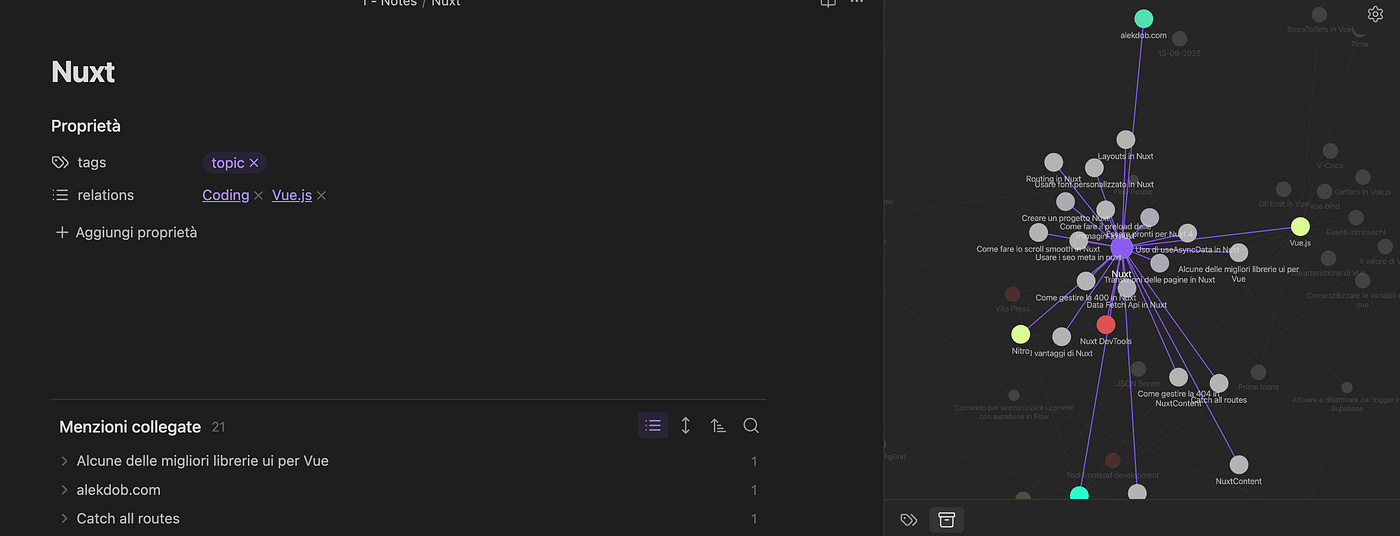Select the NuxtContent graph node
The height and width of the screenshot is (536, 1400).
point(1239,464)
